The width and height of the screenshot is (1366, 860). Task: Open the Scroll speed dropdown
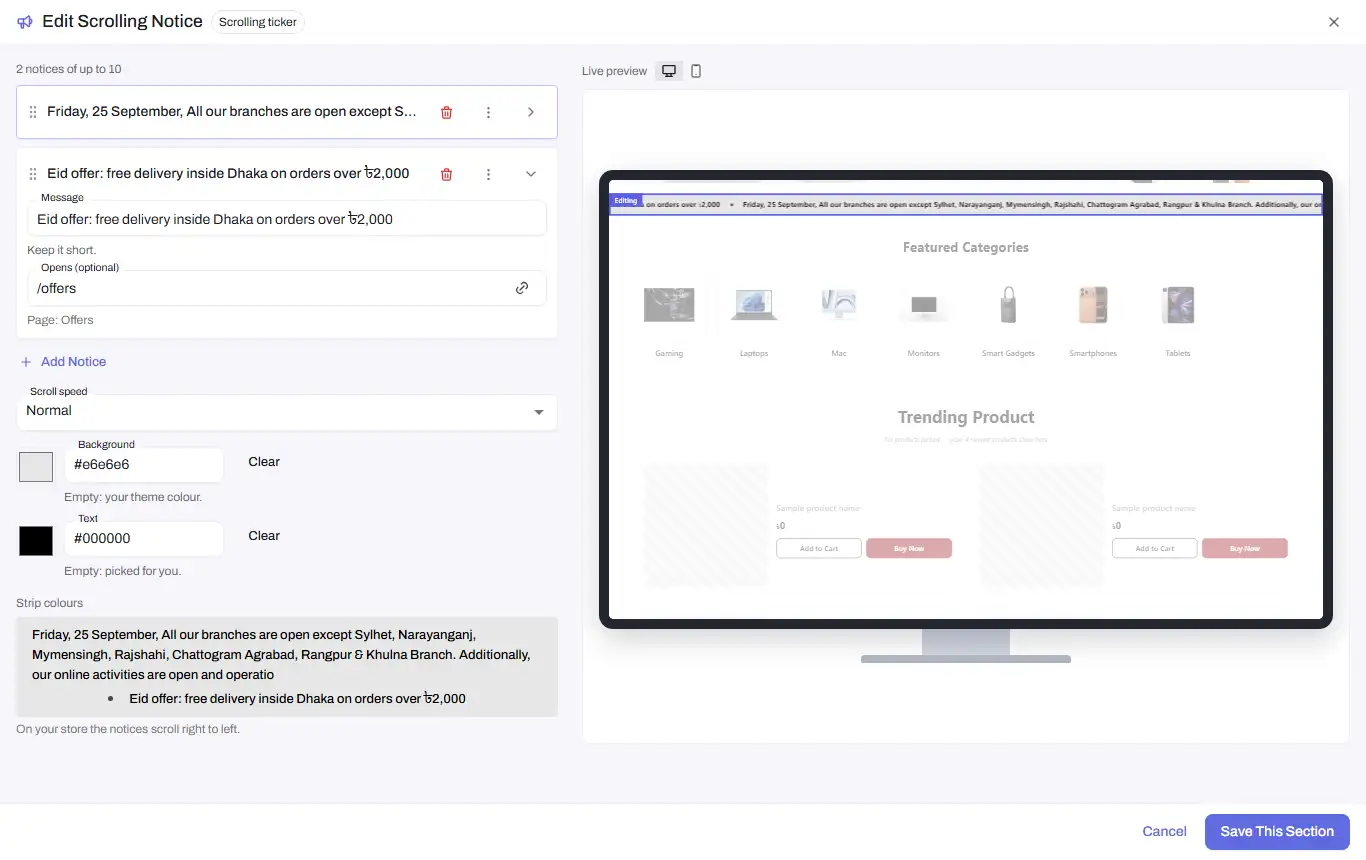pyautogui.click(x=287, y=411)
